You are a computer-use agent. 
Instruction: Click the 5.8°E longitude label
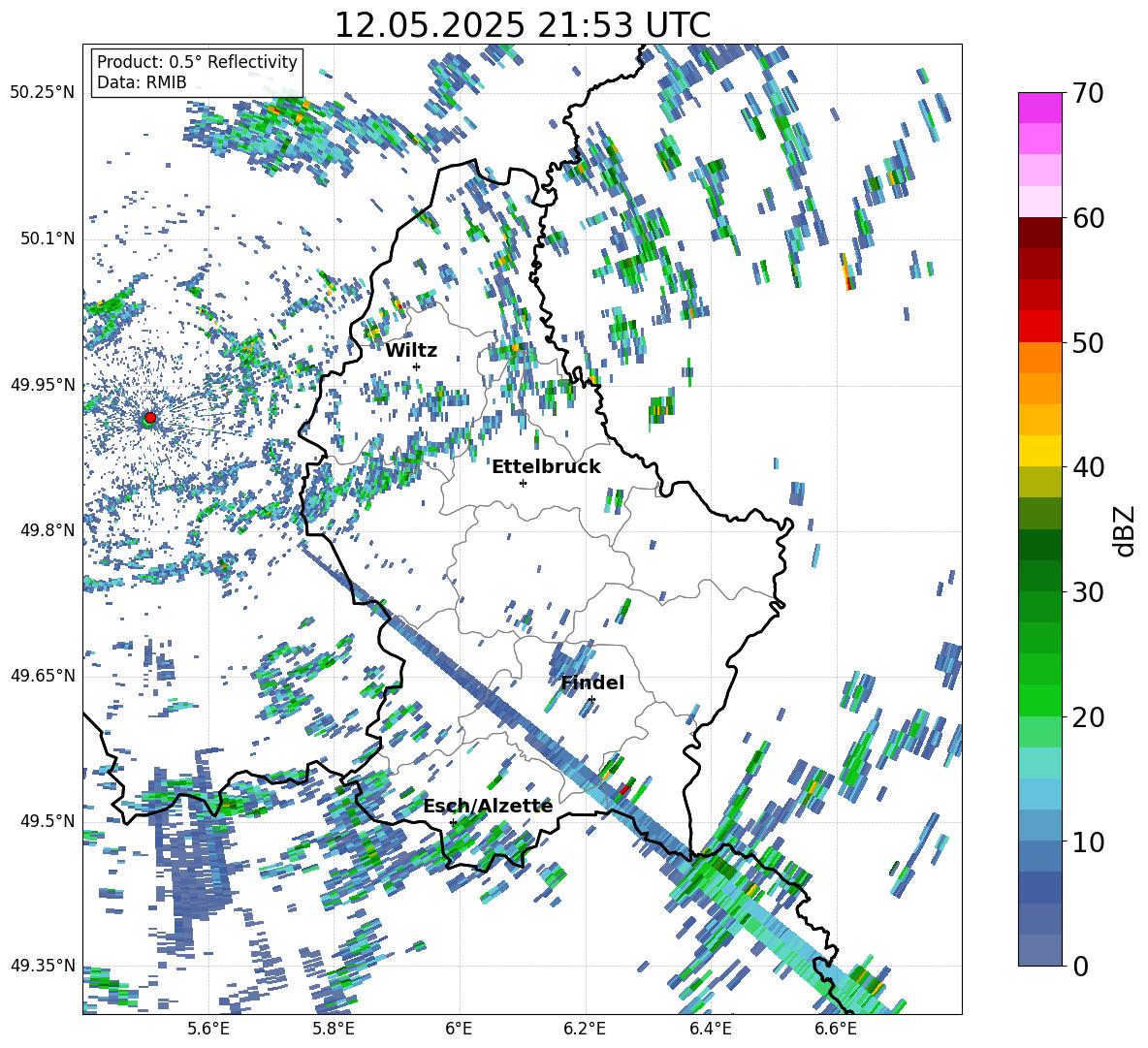tap(334, 1029)
